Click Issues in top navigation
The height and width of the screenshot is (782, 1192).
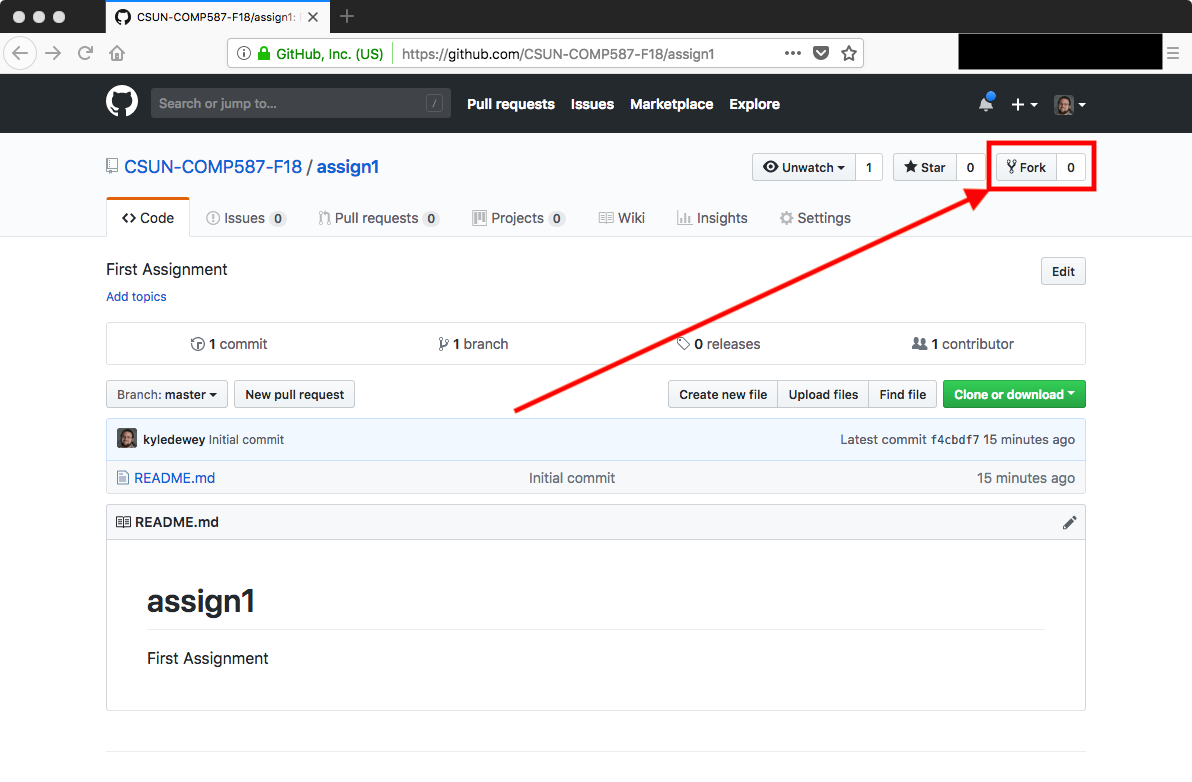(x=592, y=104)
